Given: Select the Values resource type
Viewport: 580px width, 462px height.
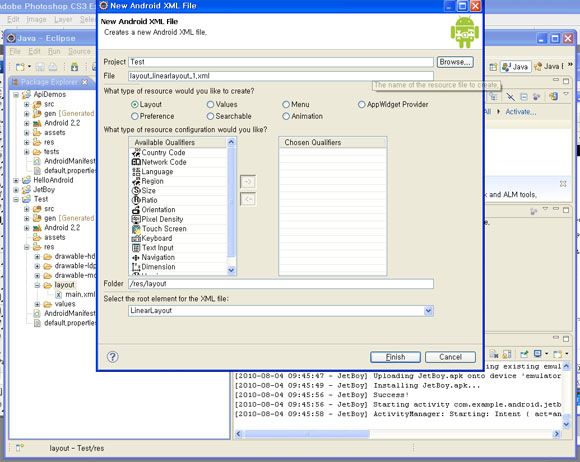Looking at the screenshot, I should (x=210, y=105).
